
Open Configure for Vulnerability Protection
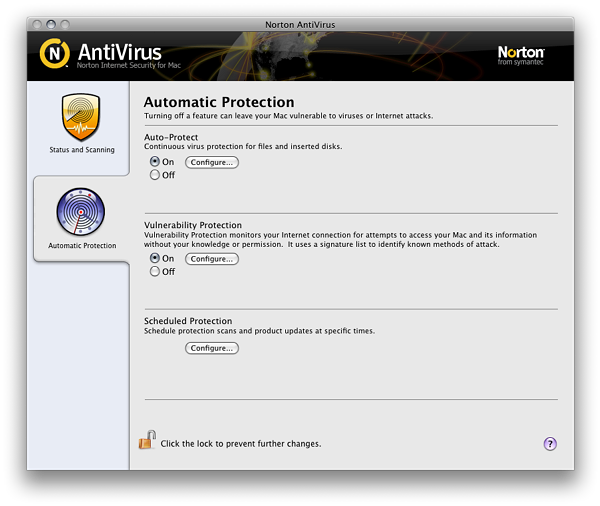tap(212, 258)
